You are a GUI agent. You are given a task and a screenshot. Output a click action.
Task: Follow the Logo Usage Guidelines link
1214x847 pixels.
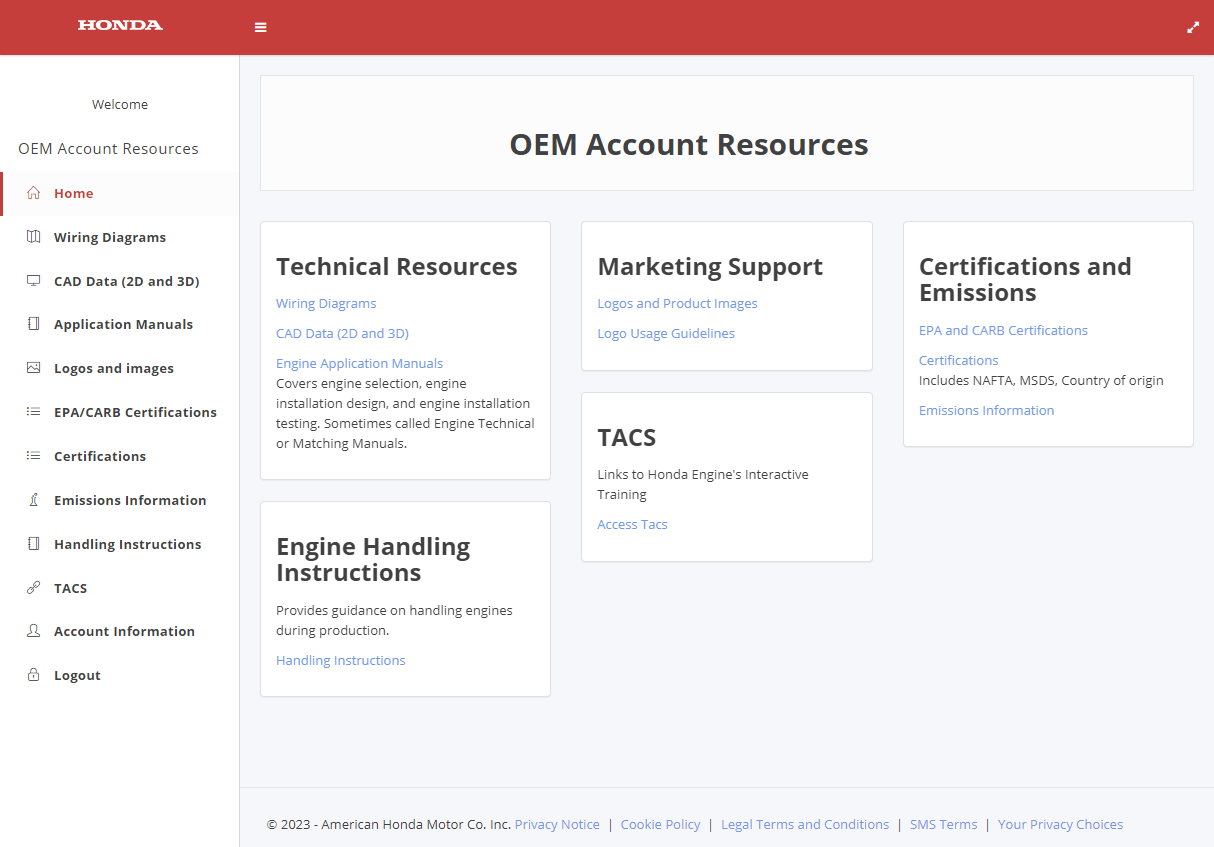(666, 334)
